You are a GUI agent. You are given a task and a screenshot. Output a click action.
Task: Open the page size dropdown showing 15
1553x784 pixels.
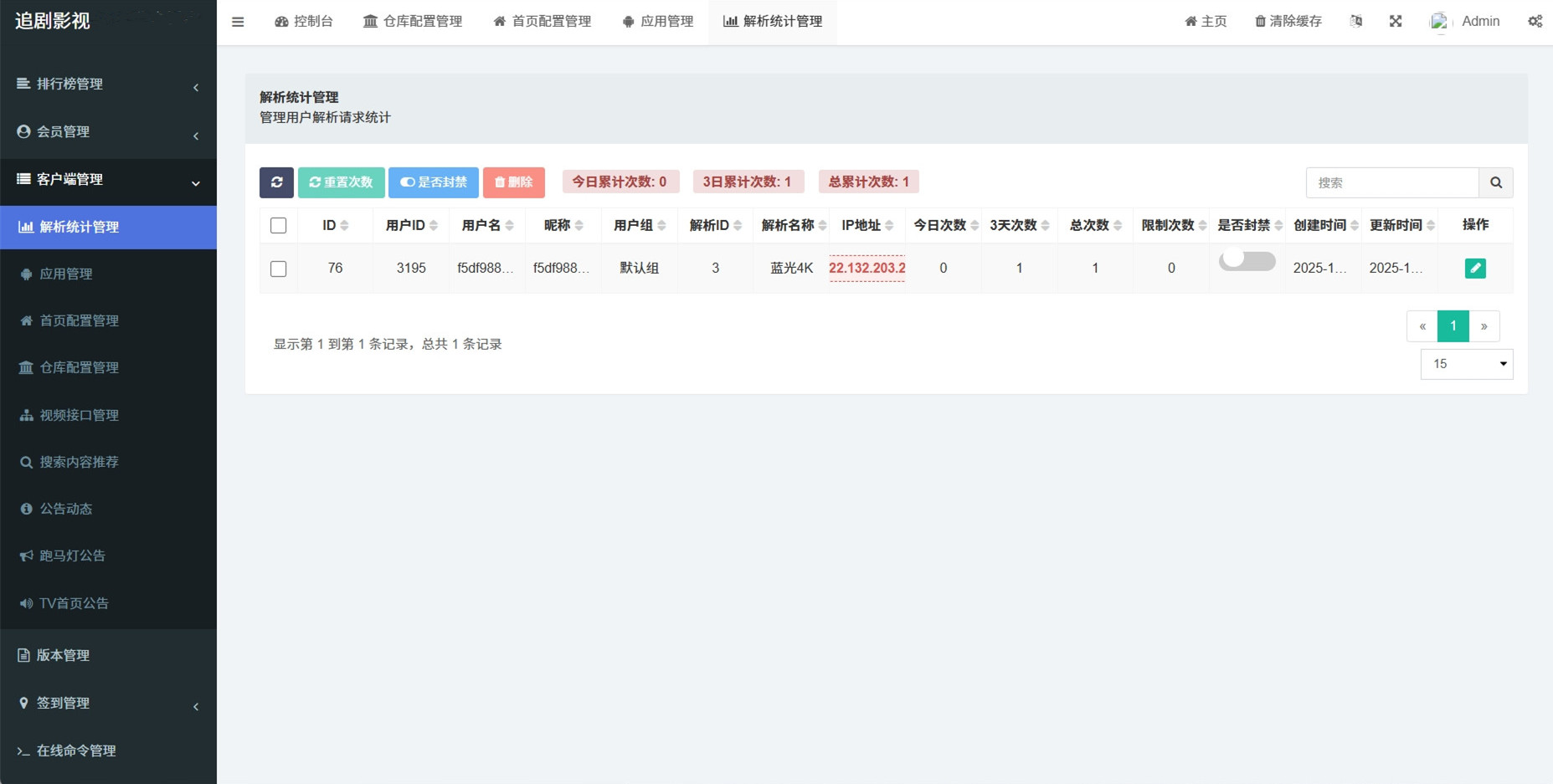tap(1466, 364)
